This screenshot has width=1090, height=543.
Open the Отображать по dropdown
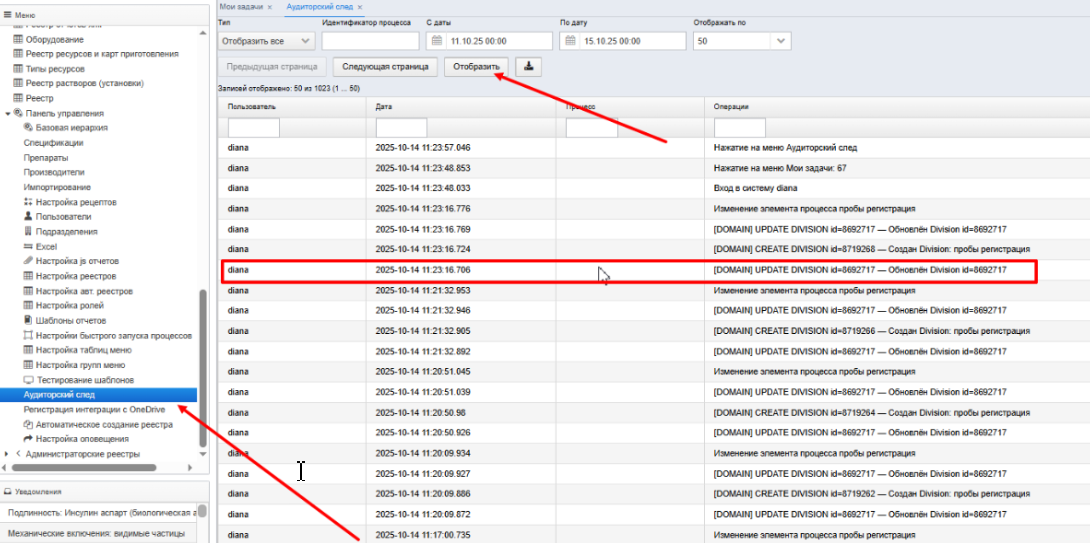coord(742,41)
